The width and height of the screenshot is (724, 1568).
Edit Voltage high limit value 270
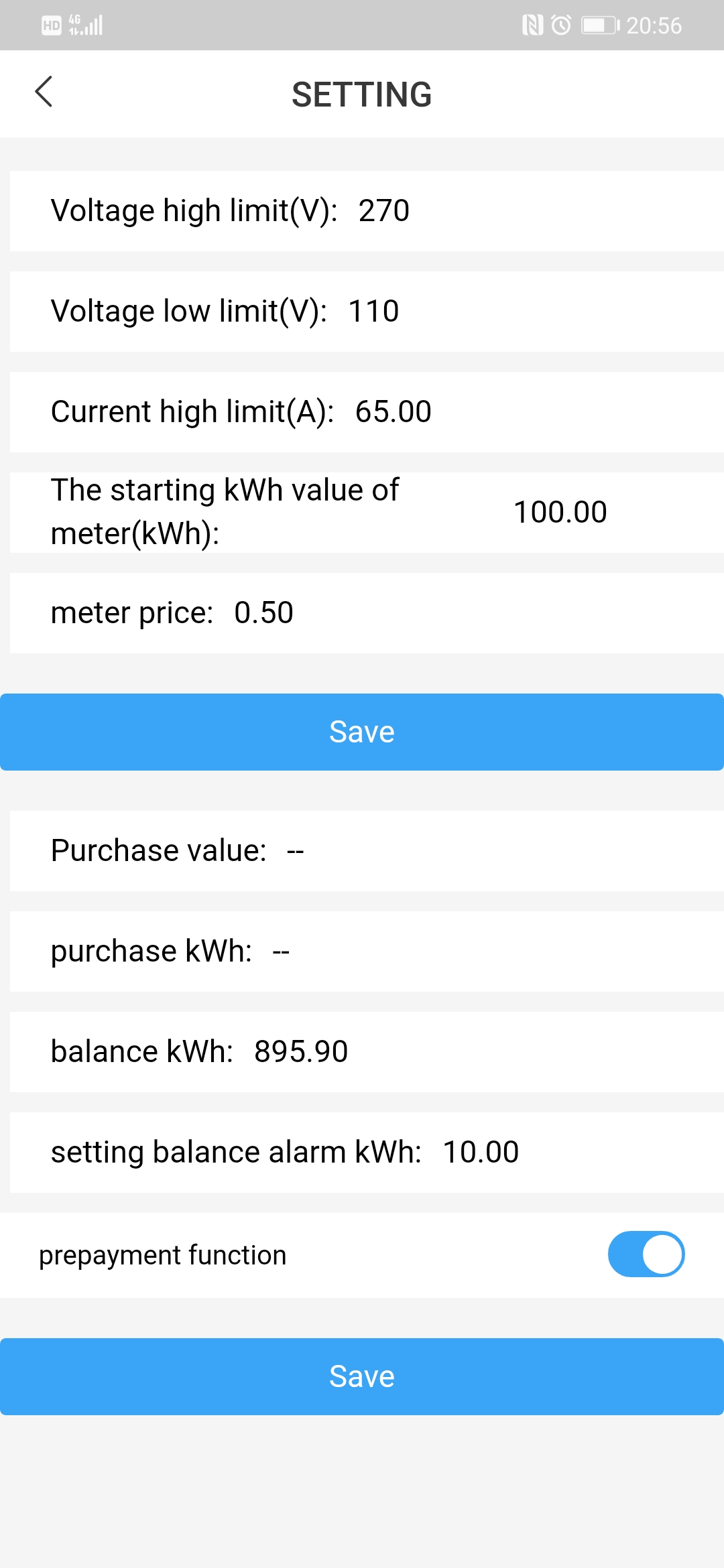384,211
